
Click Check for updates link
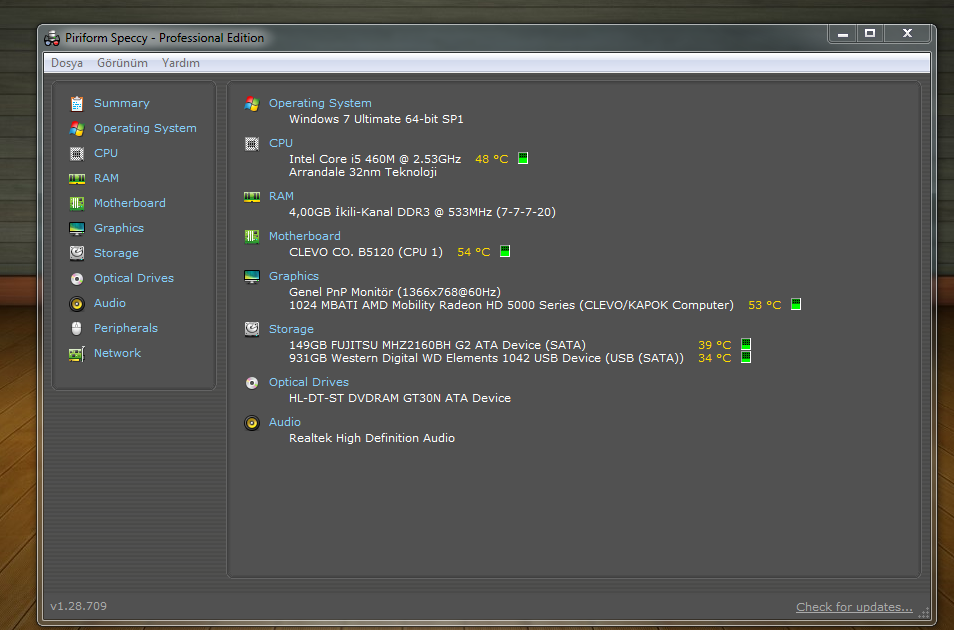click(x=854, y=607)
